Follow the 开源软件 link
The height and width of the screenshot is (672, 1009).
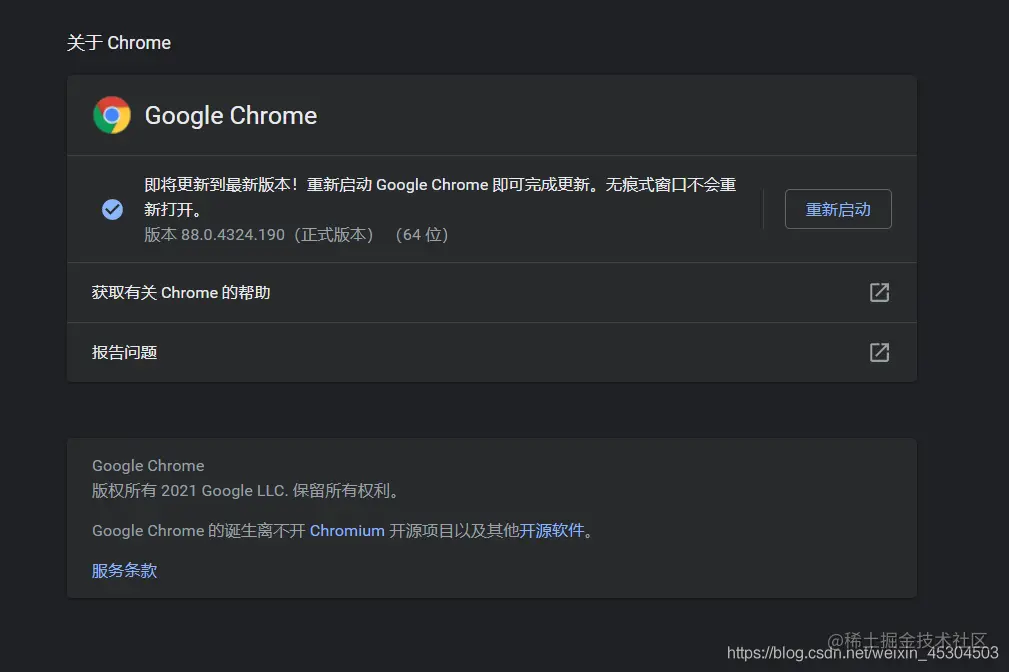click(x=551, y=530)
